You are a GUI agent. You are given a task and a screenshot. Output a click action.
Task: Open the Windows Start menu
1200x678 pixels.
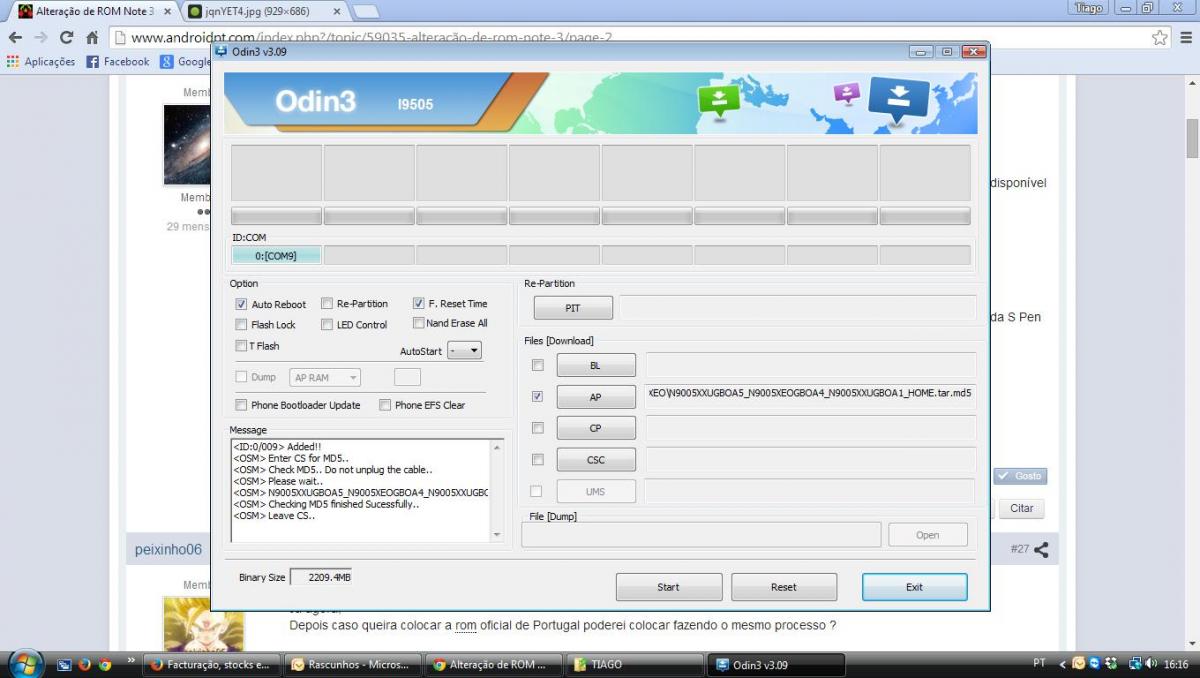[x=25, y=663]
